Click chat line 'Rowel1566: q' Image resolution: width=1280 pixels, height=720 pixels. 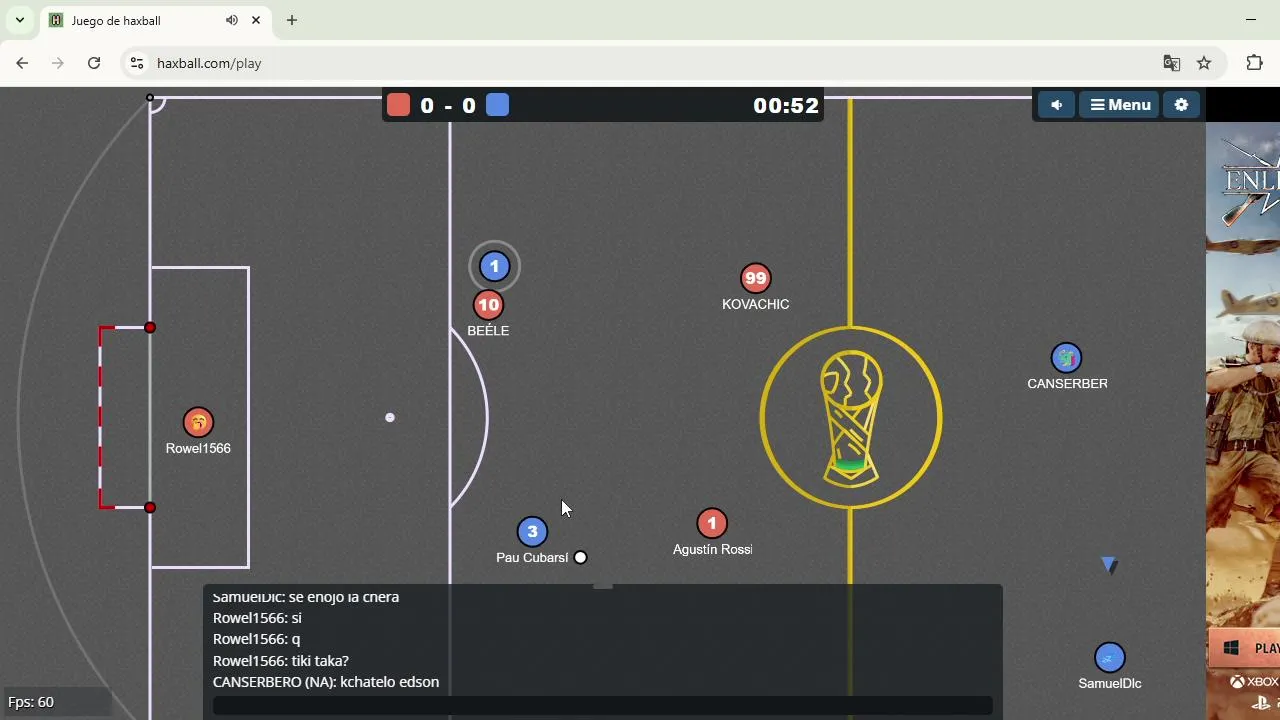tap(256, 639)
